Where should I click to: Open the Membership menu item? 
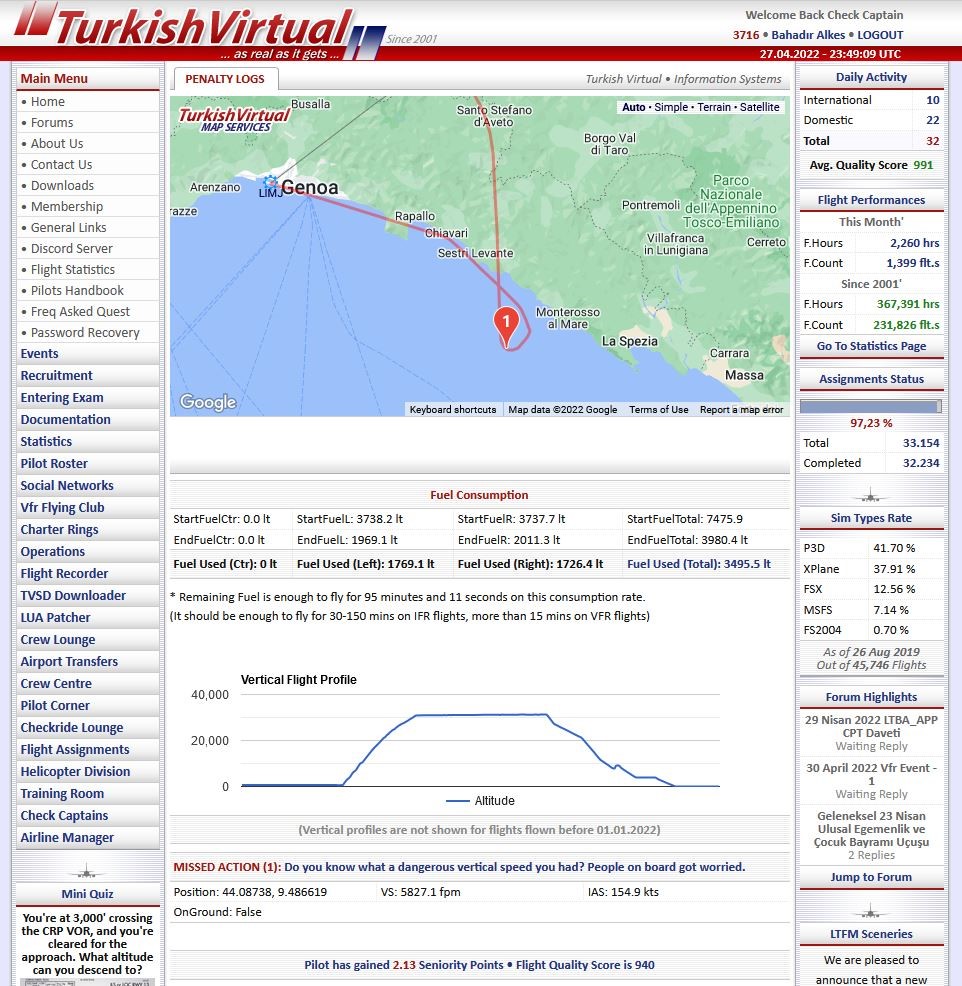click(67, 206)
